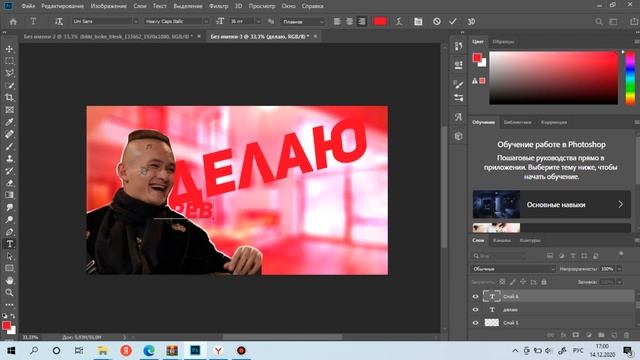Select the Eraser tool
Viewport: 640px width, 360px height.
9,183
